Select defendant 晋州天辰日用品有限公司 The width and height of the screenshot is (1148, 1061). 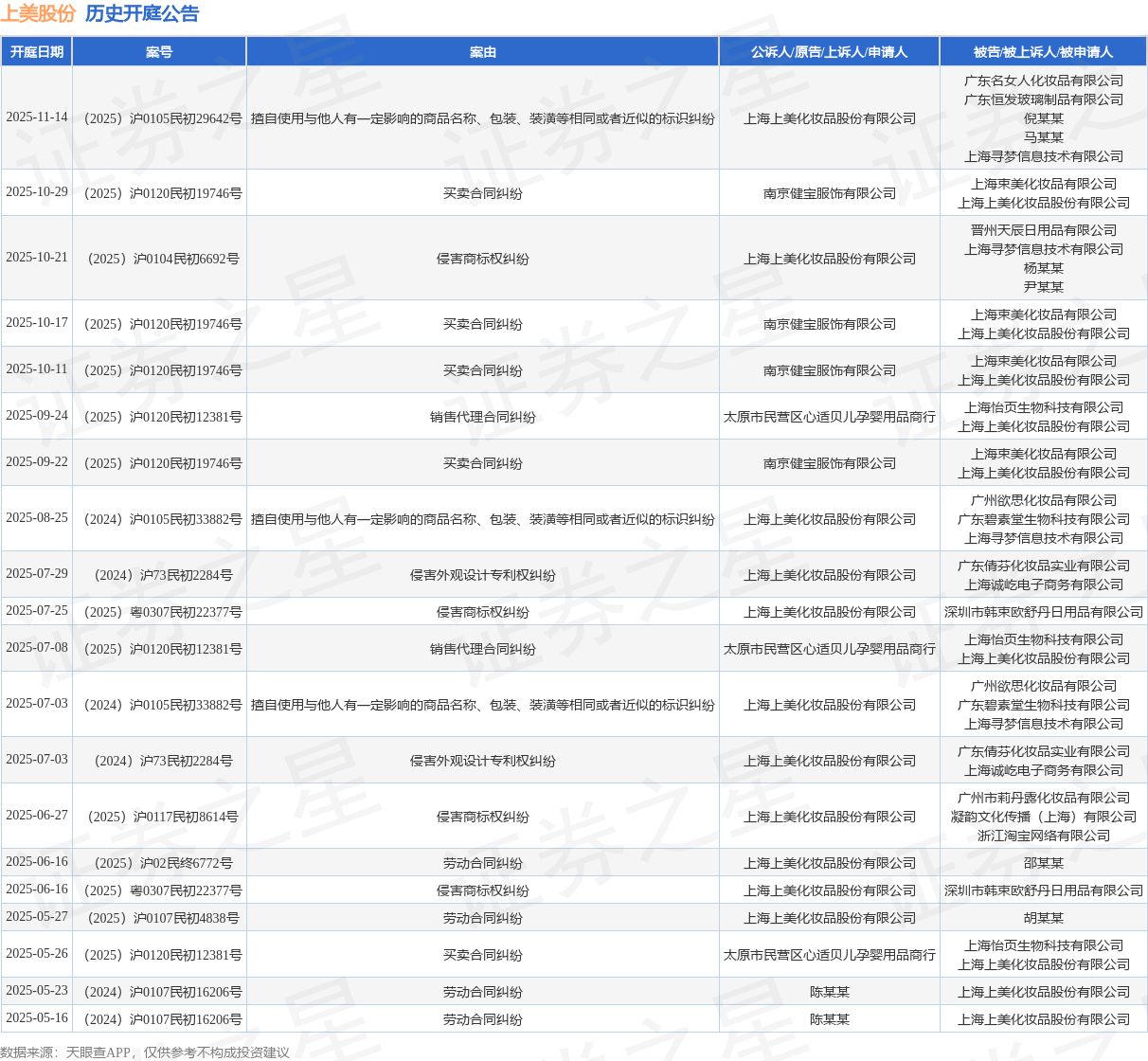(x=1044, y=230)
